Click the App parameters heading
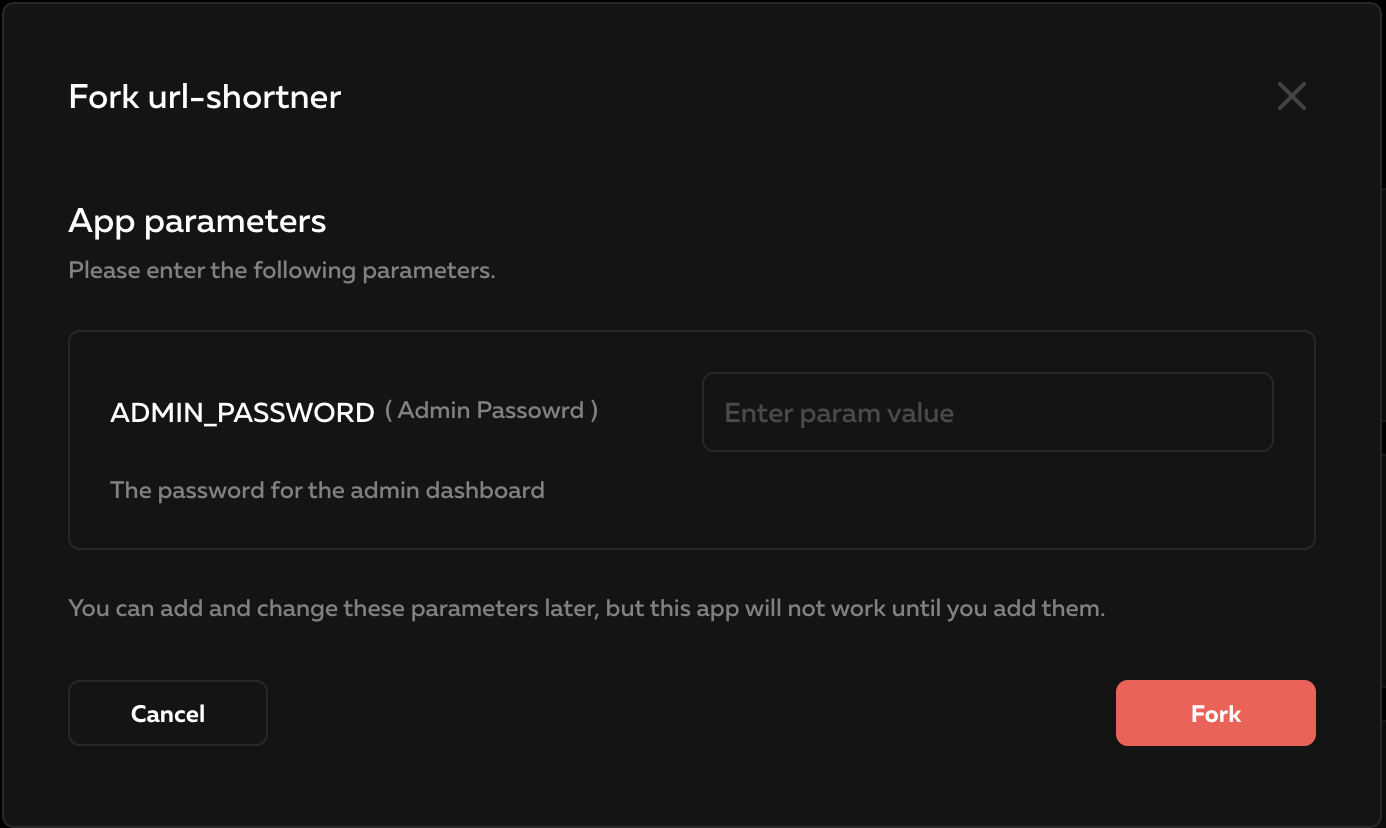 pyautogui.click(x=196, y=221)
